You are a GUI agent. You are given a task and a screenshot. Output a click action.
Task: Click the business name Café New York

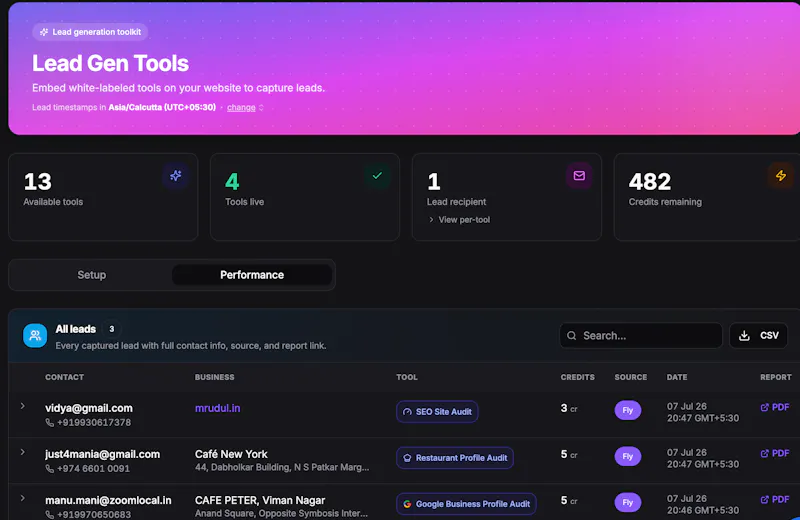(x=231, y=454)
